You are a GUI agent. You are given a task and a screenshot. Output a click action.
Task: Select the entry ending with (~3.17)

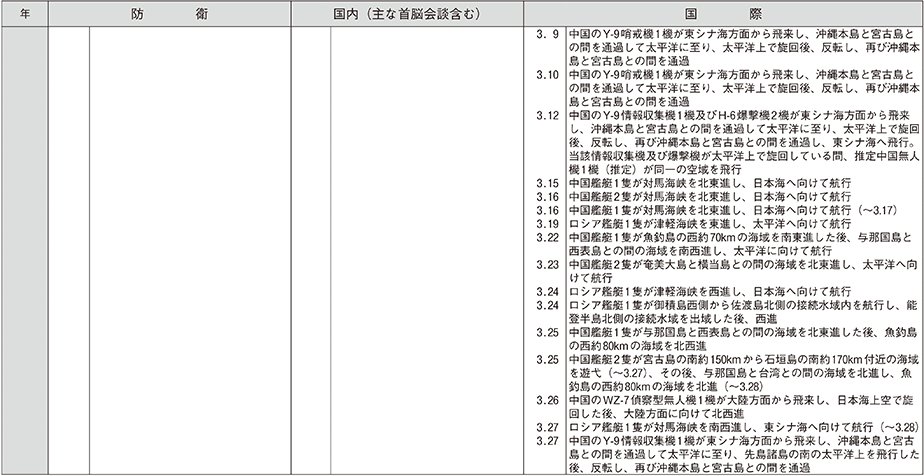(734, 210)
